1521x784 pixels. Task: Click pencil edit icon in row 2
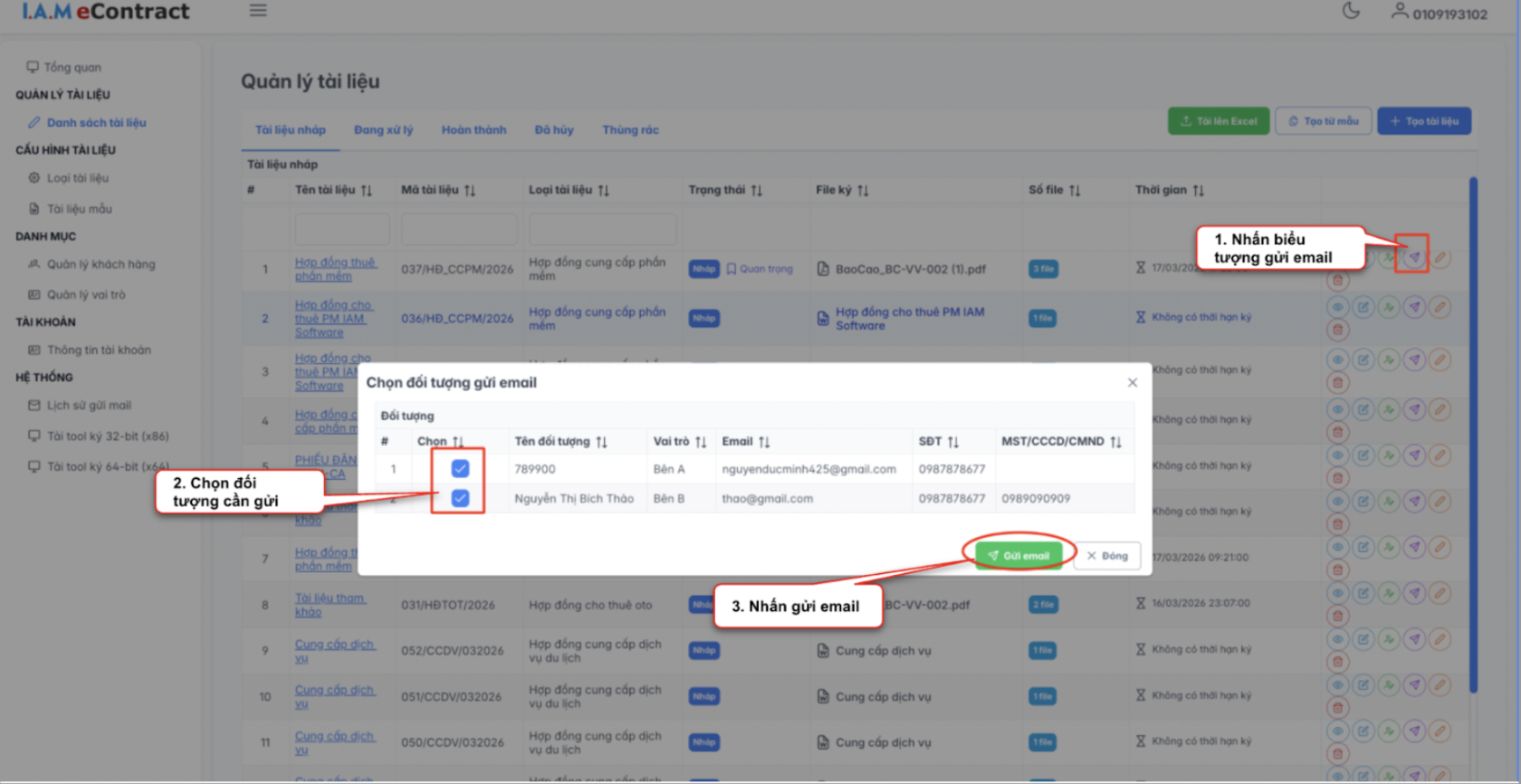[x=1440, y=308]
